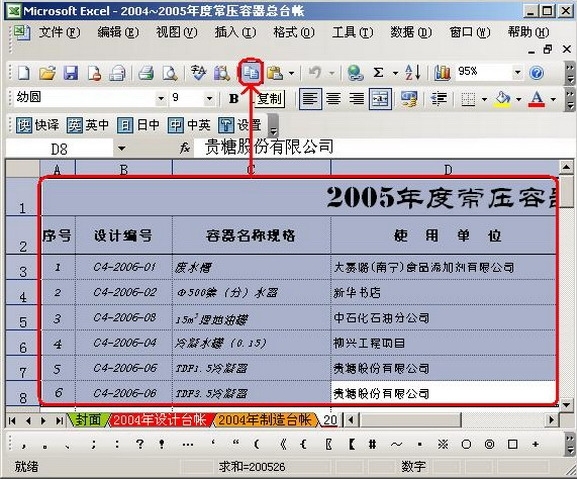Click the Name Box showing D8
Screen dimensions: 577x479
(59, 149)
